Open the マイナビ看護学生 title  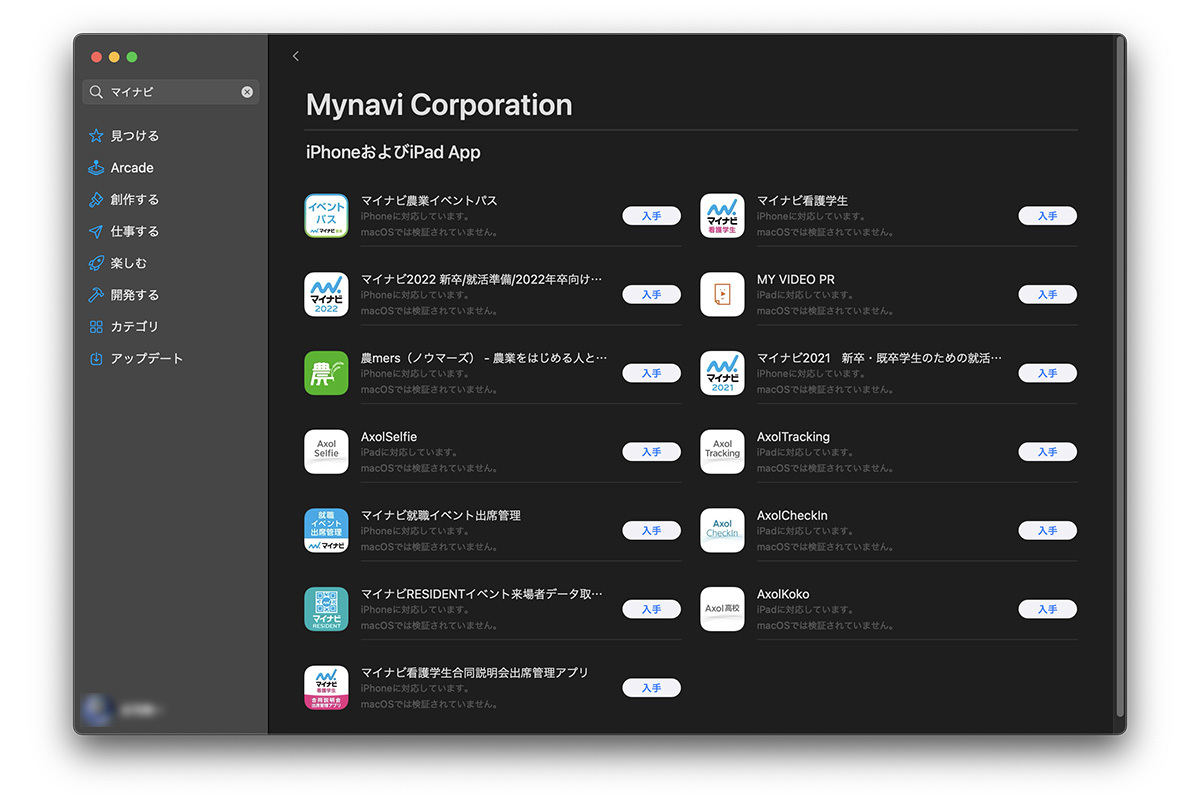tap(802, 201)
